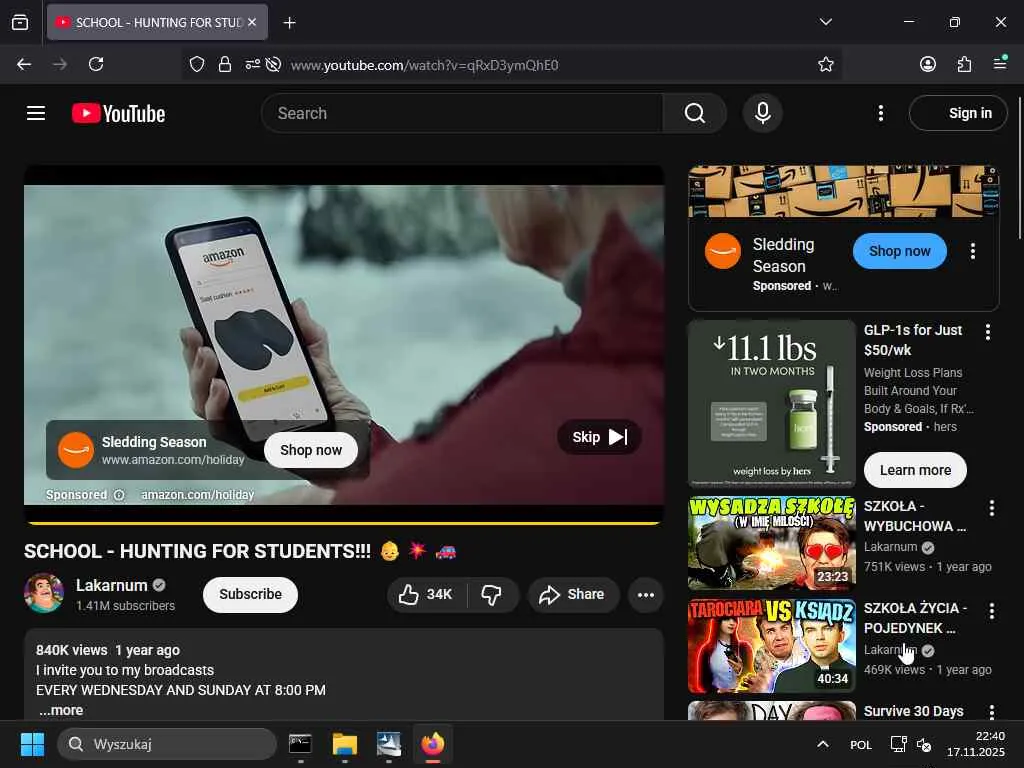Image resolution: width=1024 pixels, height=768 pixels.
Task: Open amazon.com/holiday link under video ad
Action: (x=197, y=495)
